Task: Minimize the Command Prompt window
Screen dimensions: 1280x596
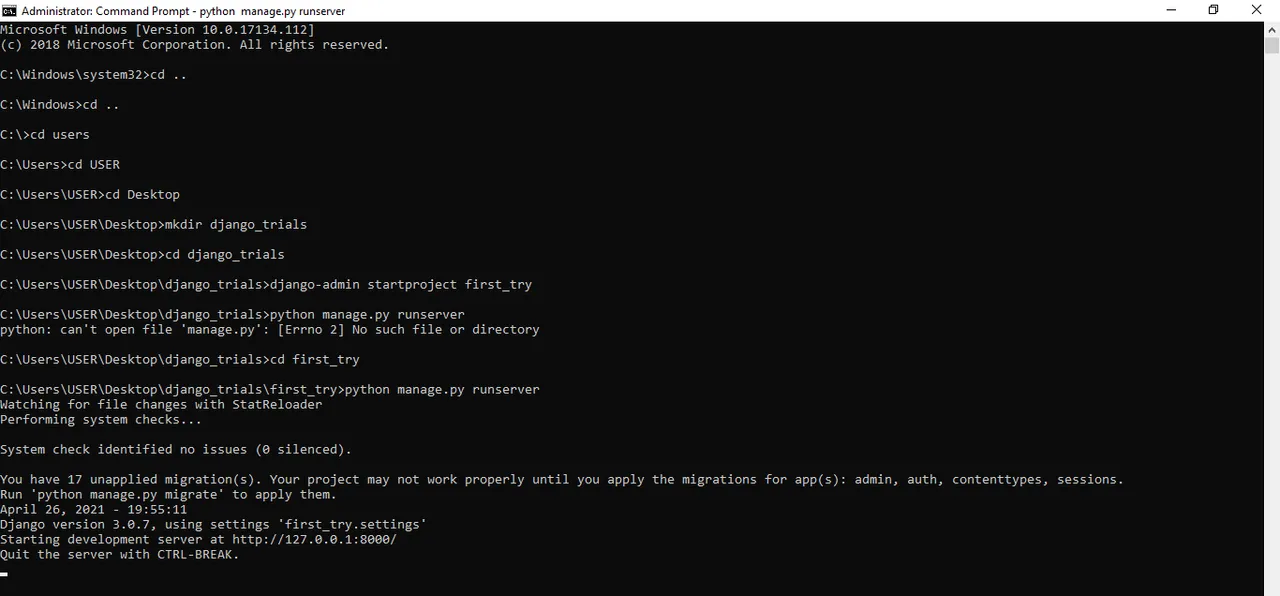Action: click(1171, 10)
